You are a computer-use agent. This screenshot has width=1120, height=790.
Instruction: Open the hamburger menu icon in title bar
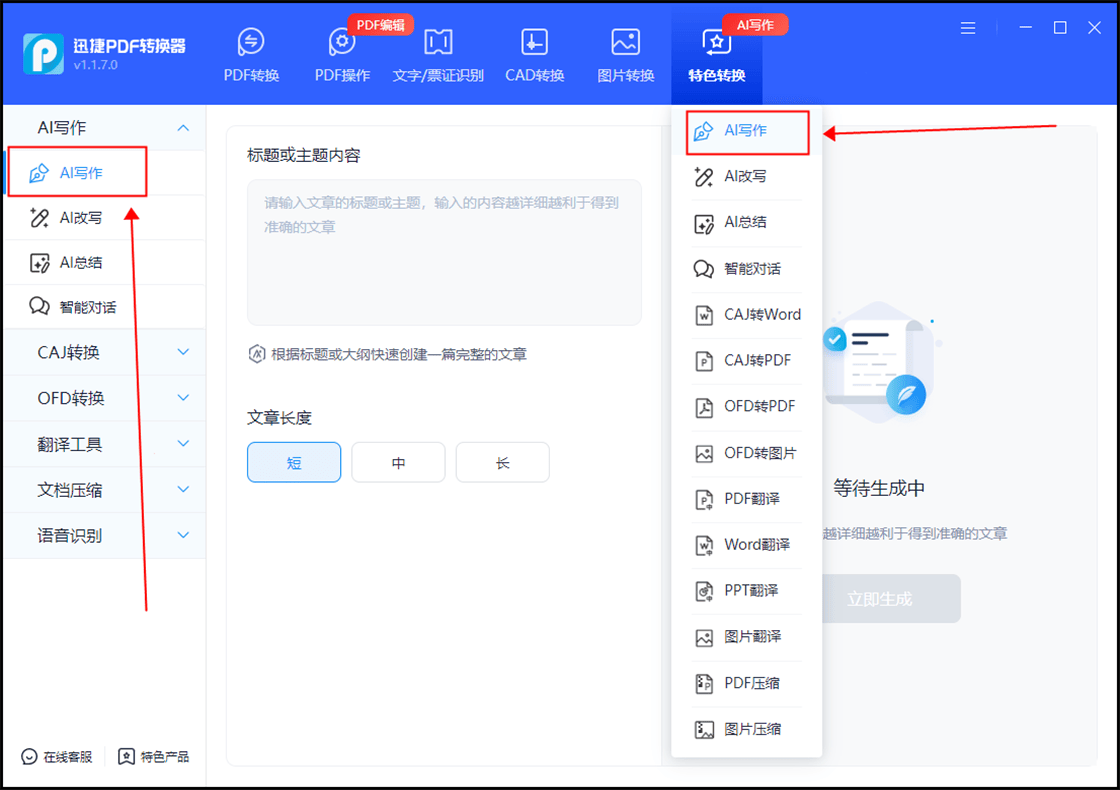[968, 28]
